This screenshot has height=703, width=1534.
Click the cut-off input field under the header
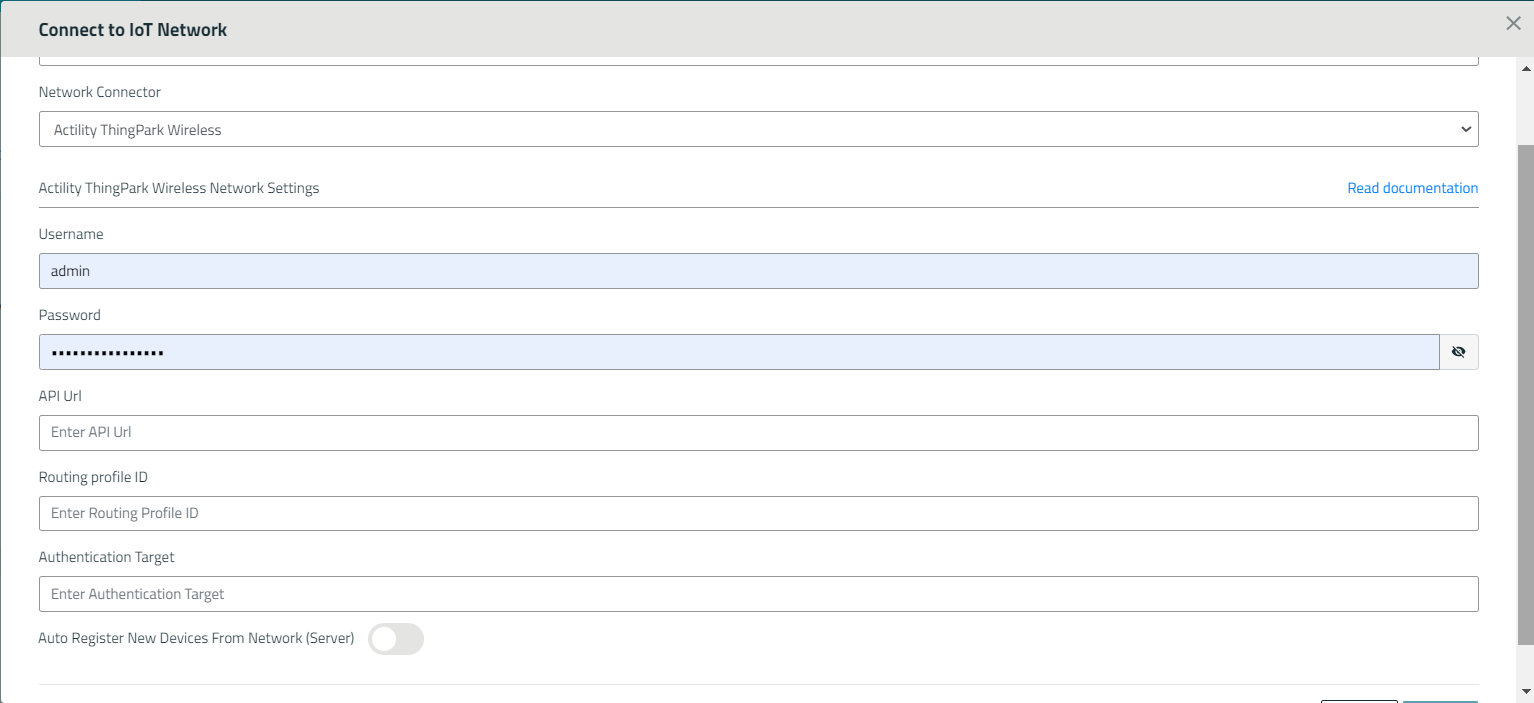coord(758,62)
